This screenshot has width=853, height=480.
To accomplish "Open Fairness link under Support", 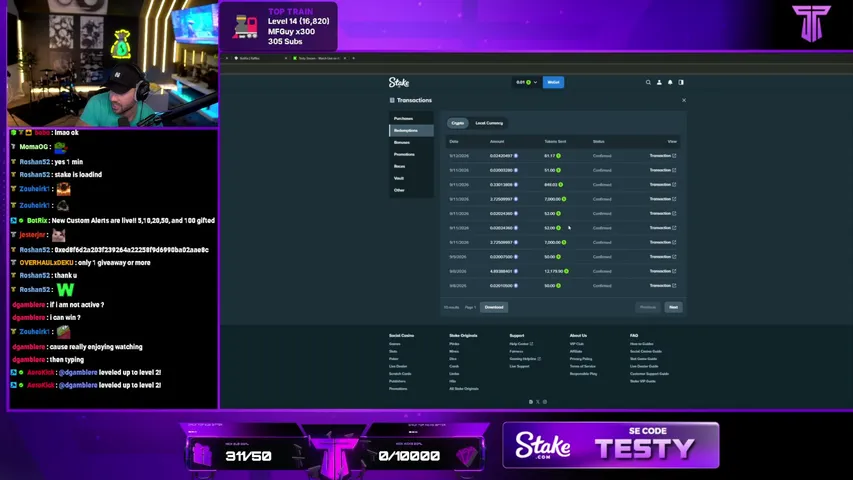I will 516,352.
